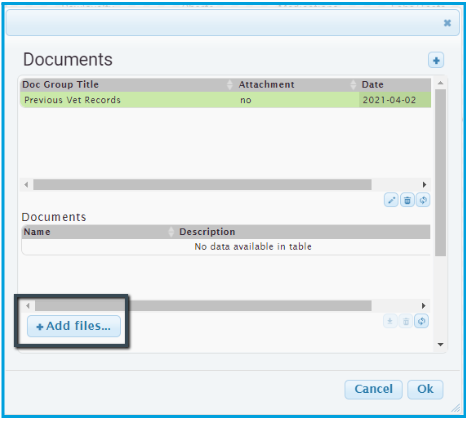
Task: Click refresh icon under lower Documents table
Action: (421, 321)
